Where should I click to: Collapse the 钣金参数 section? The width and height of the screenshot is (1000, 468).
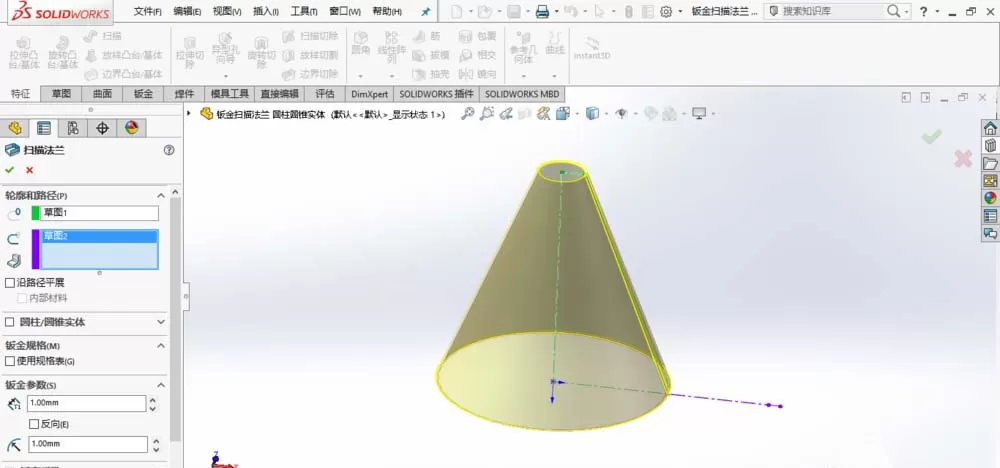[161, 385]
